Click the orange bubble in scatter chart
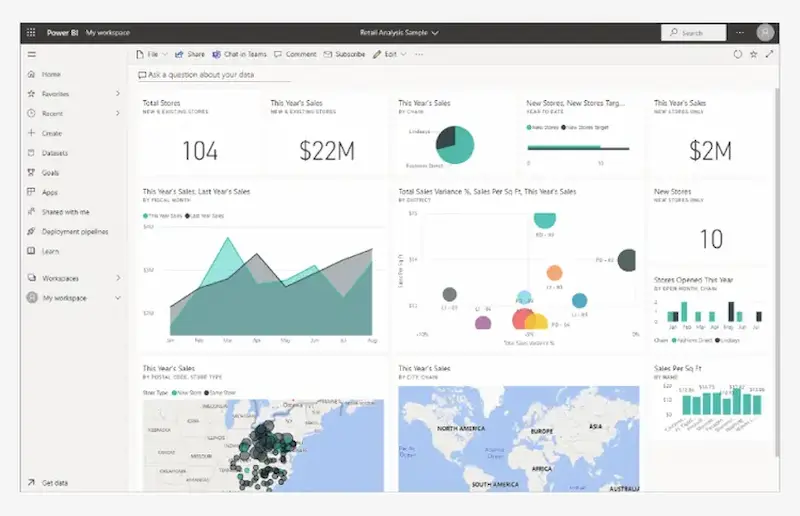Image resolution: width=800 pixels, height=516 pixels. point(554,273)
